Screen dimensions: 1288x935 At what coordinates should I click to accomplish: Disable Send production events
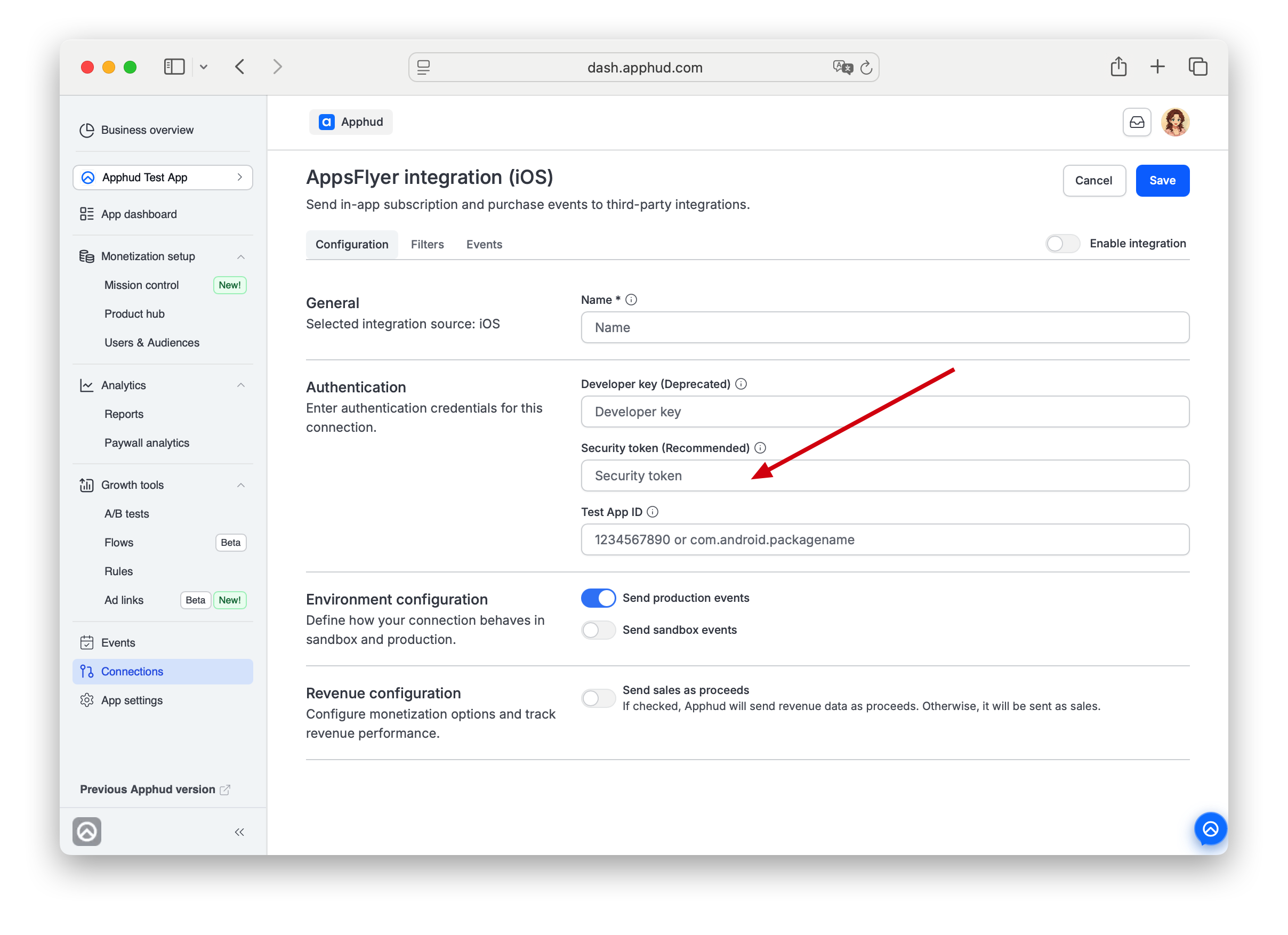click(x=598, y=598)
